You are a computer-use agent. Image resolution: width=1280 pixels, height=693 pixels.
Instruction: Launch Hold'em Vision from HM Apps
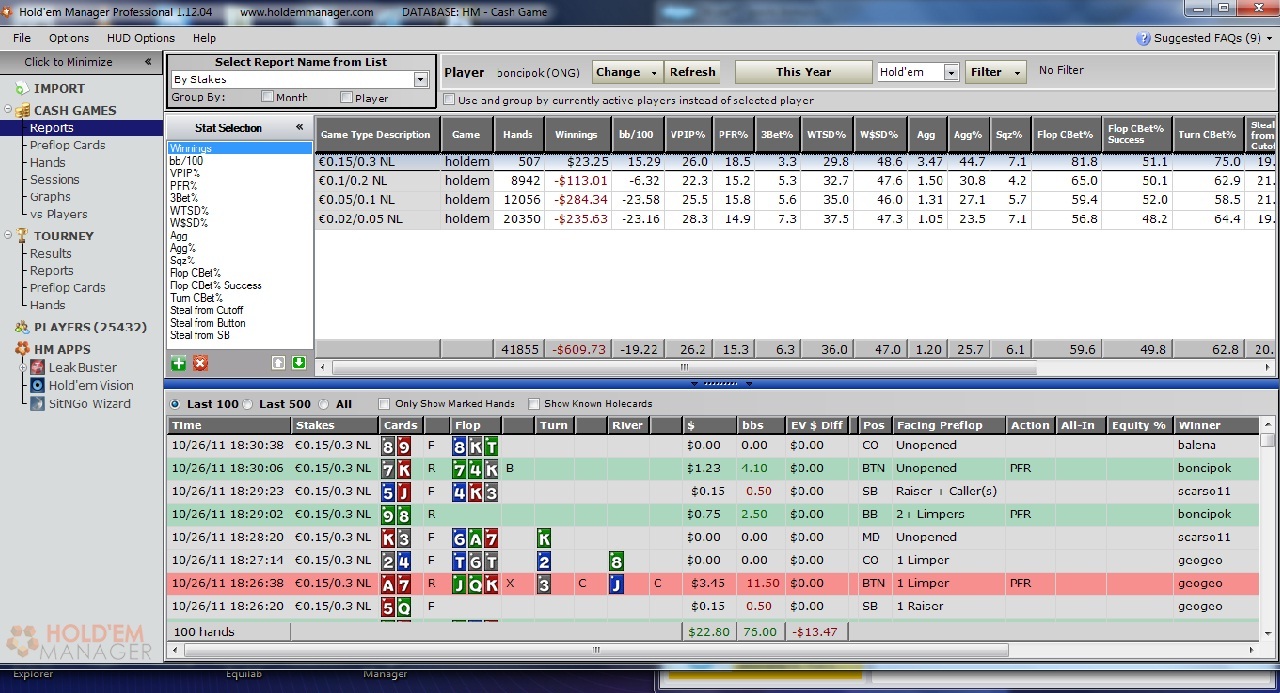coord(38,386)
